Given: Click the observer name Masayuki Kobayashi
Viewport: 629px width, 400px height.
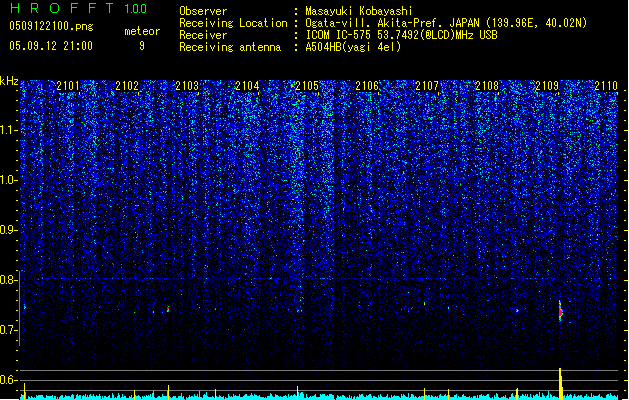Looking at the screenshot, I should 359,11.
